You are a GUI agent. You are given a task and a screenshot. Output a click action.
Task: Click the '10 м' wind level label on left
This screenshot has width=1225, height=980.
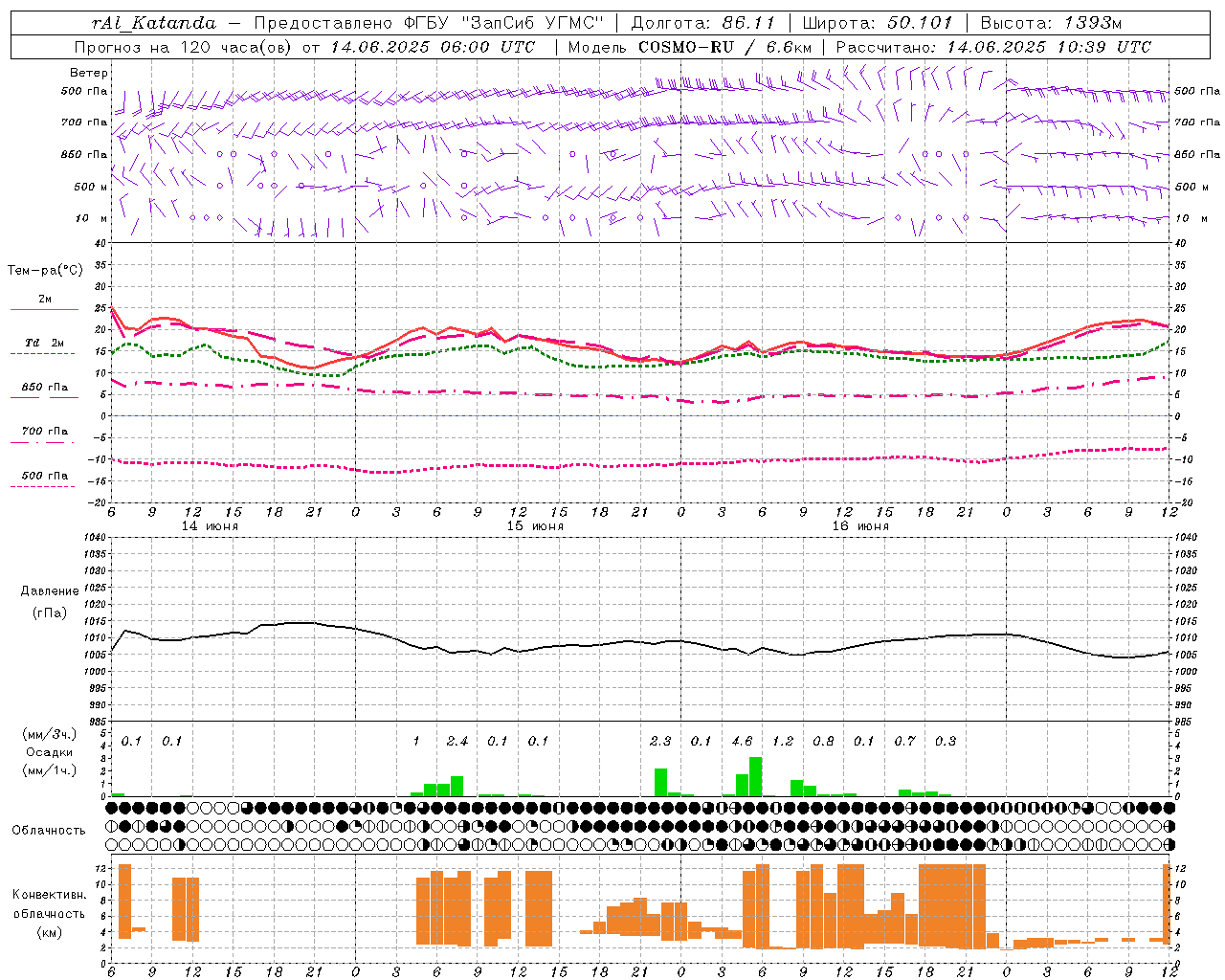pos(92,218)
